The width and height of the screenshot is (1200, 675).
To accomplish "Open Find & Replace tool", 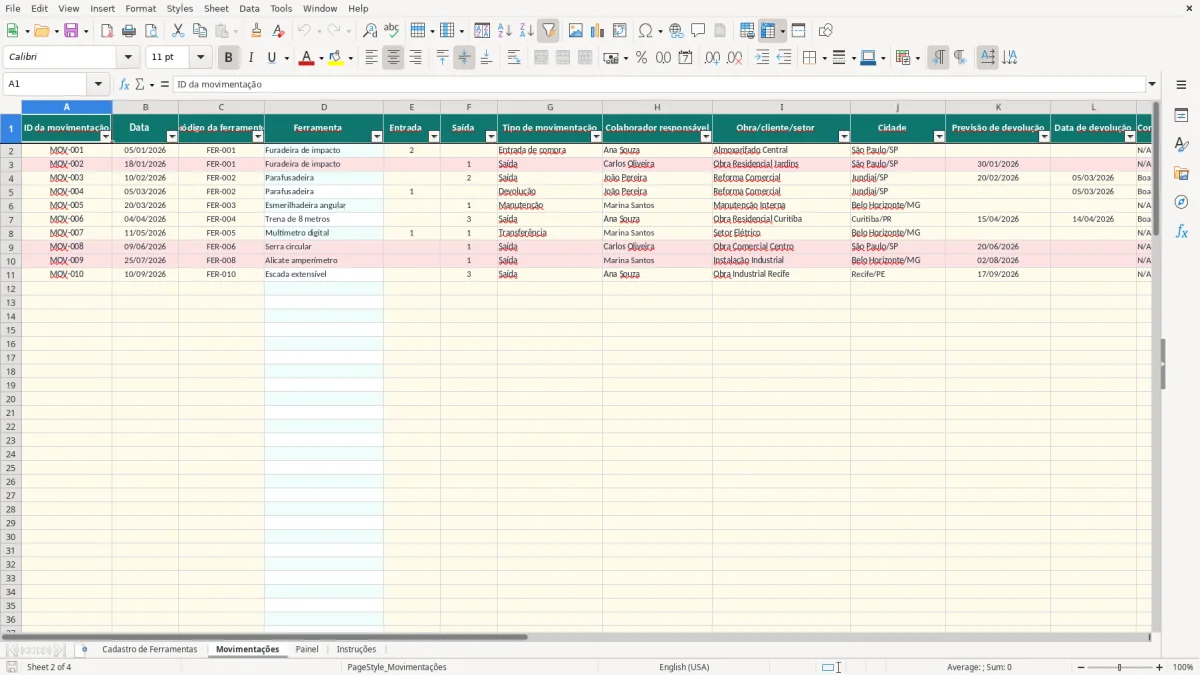I will pyautogui.click(x=370, y=31).
